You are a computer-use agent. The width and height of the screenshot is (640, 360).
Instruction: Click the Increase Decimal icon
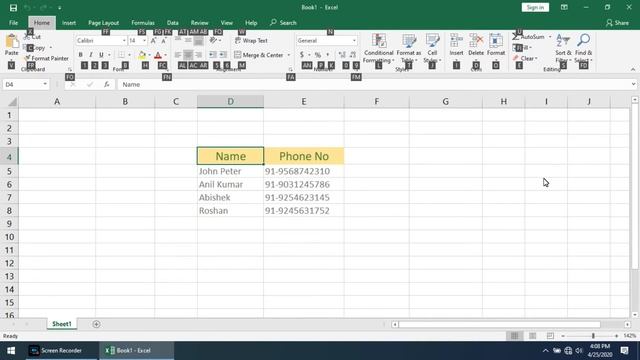[342, 55]
